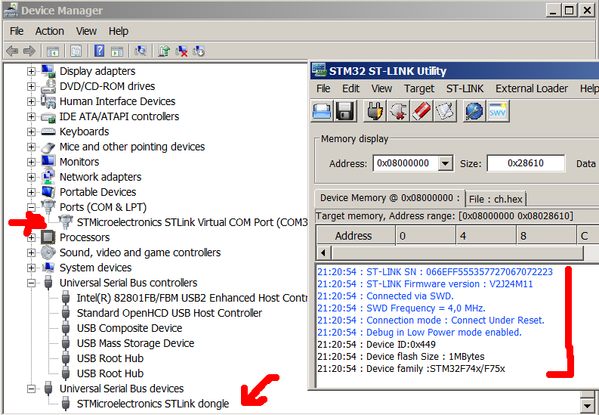
Task: Open the Address dropdown arrow
Action: [x=445, y=164]
